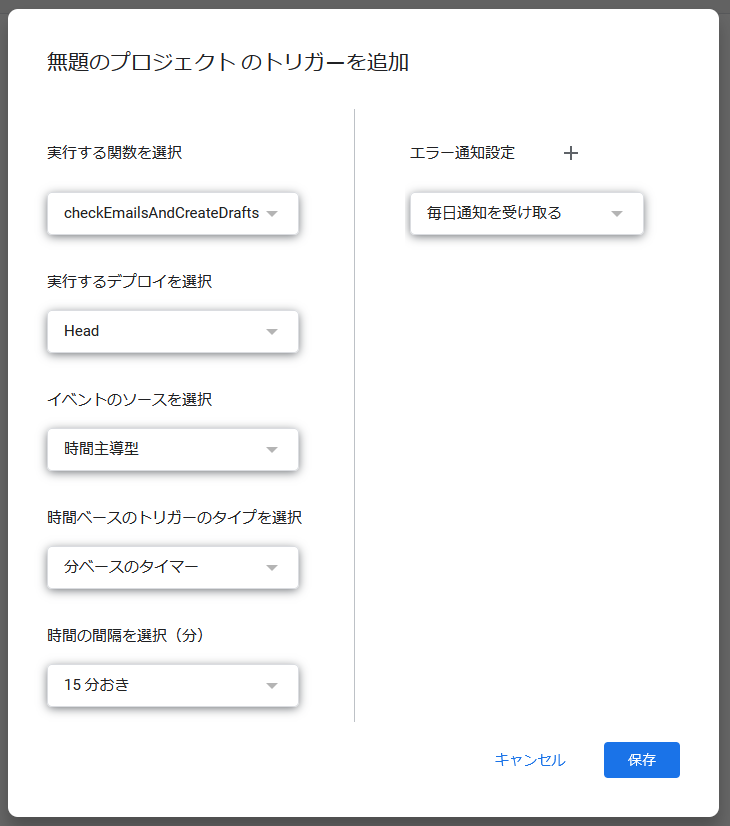Click the キャンセル button
Viewport: 730px width, 826px height.
(x=530, y=760)
